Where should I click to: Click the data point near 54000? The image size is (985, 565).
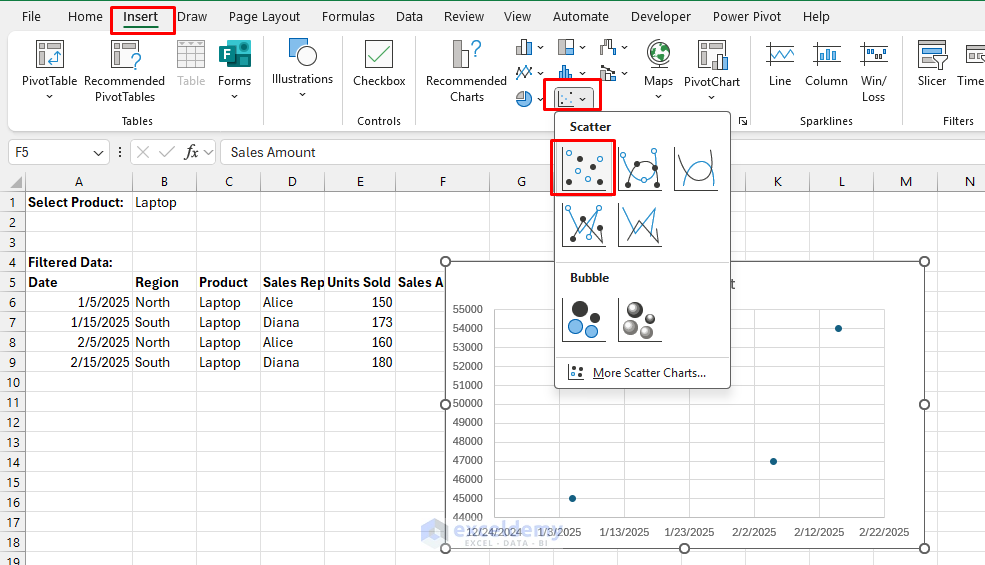[838, 328]
